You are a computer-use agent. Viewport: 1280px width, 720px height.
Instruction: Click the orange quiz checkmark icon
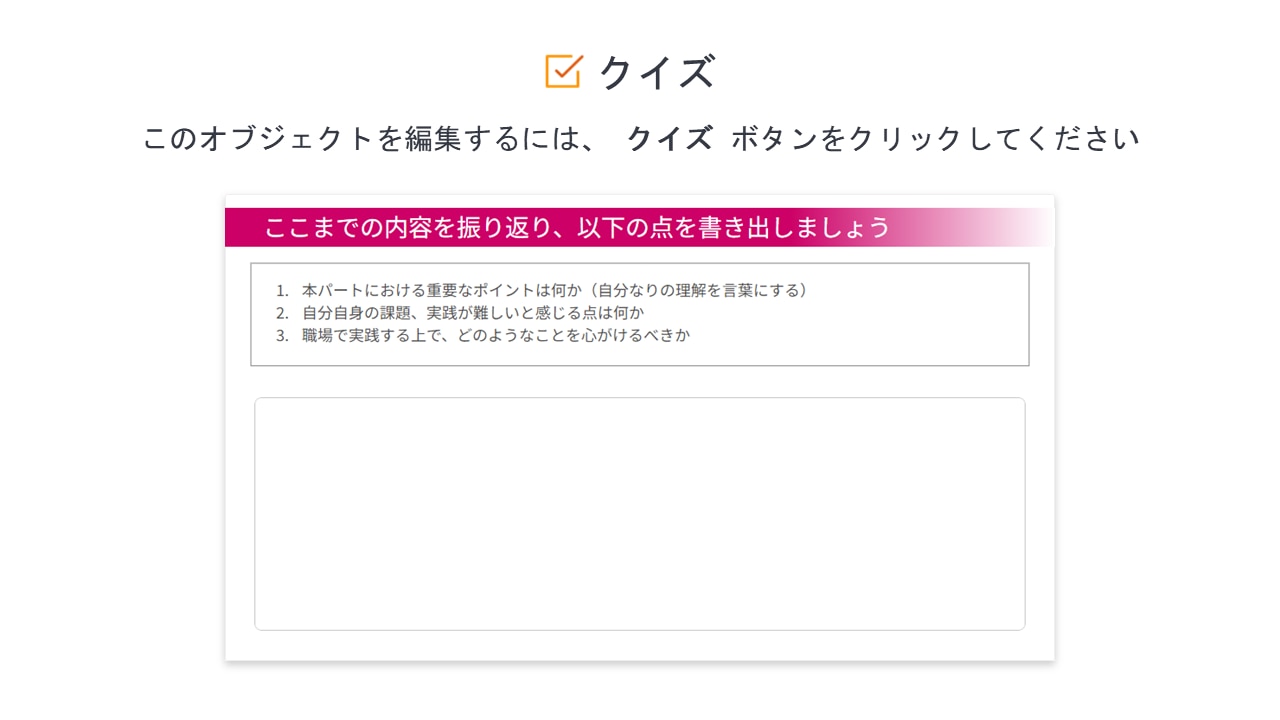[564, 71]
